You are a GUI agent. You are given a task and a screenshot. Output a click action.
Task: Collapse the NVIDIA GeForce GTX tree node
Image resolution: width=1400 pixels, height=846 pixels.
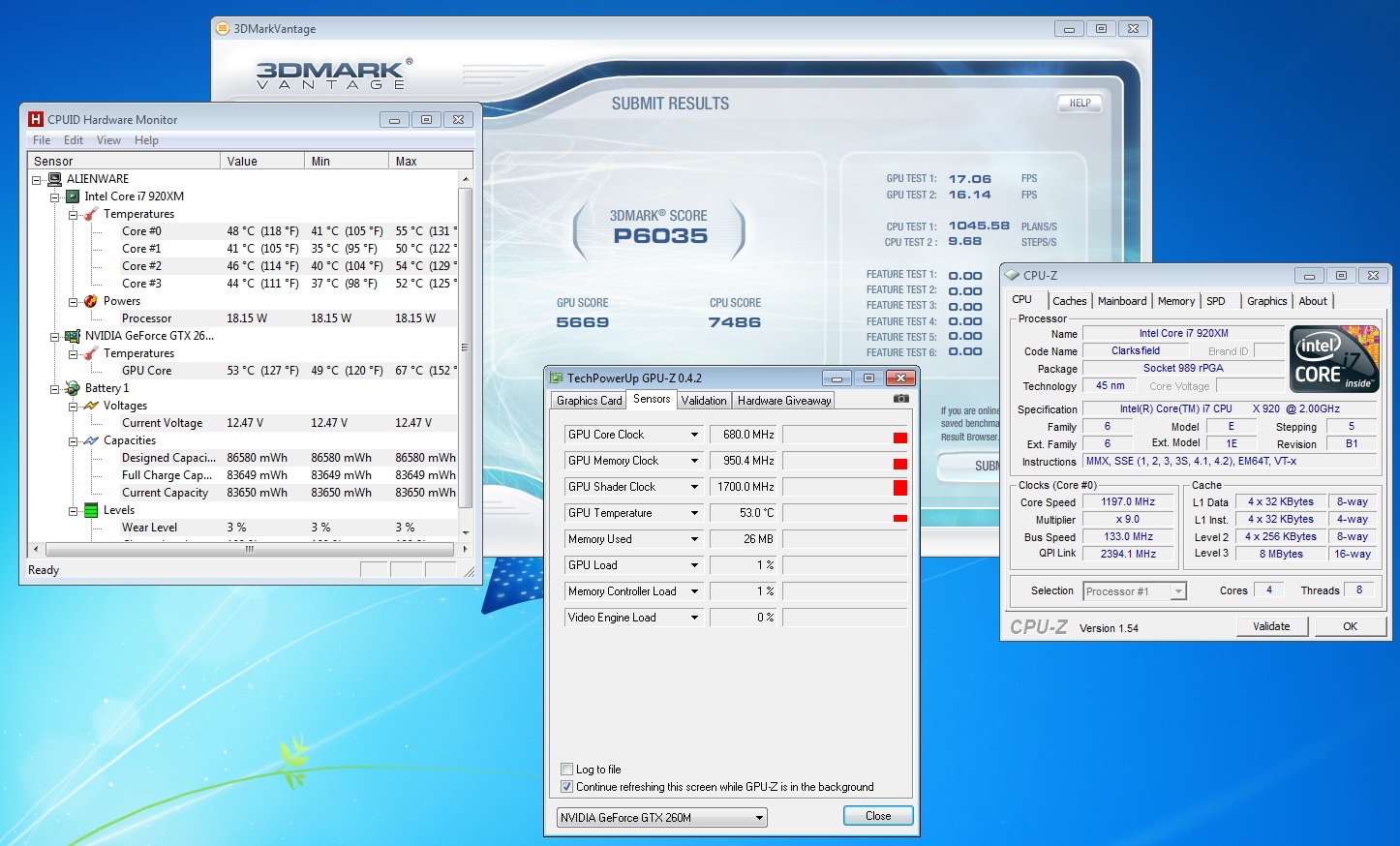[x=55, y=337]
